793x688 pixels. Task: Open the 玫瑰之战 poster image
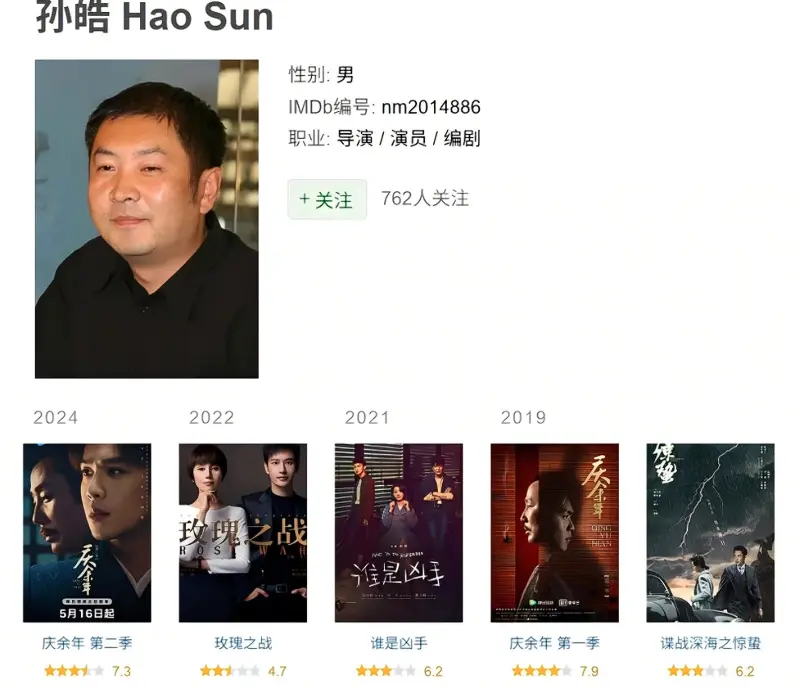tap(243, 533)
